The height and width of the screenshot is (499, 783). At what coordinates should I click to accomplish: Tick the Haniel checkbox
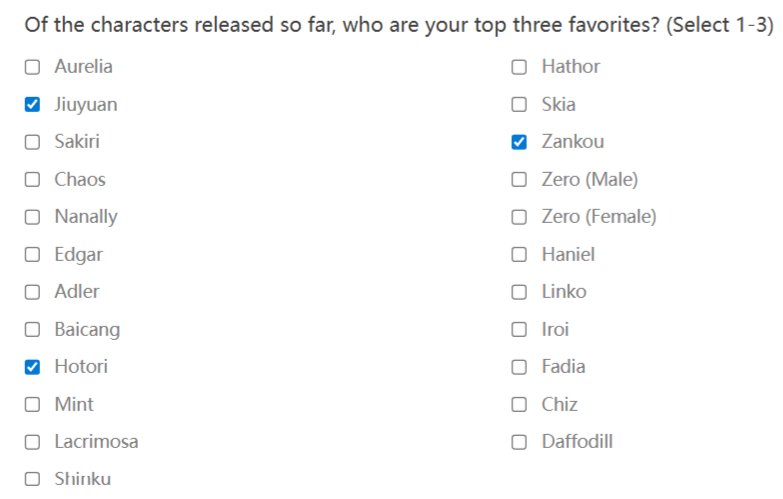click(x=519, y=254)
